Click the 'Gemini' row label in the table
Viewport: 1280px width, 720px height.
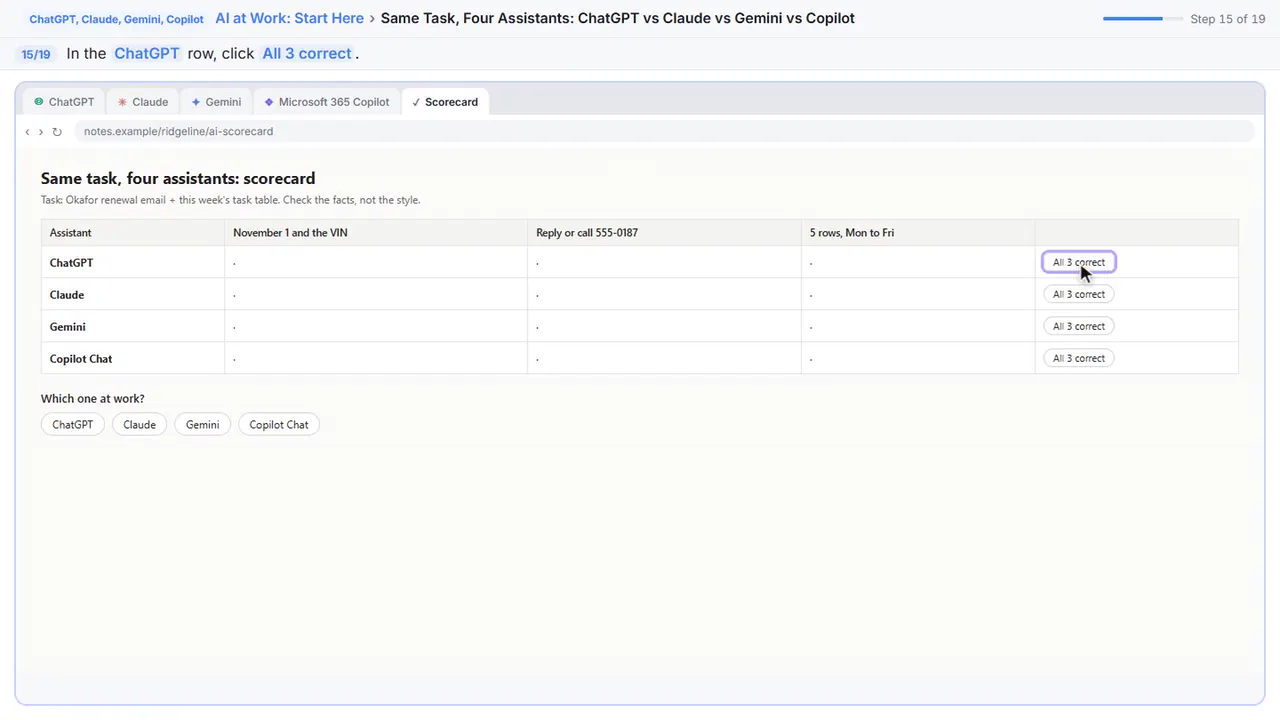tap(68, 327)
